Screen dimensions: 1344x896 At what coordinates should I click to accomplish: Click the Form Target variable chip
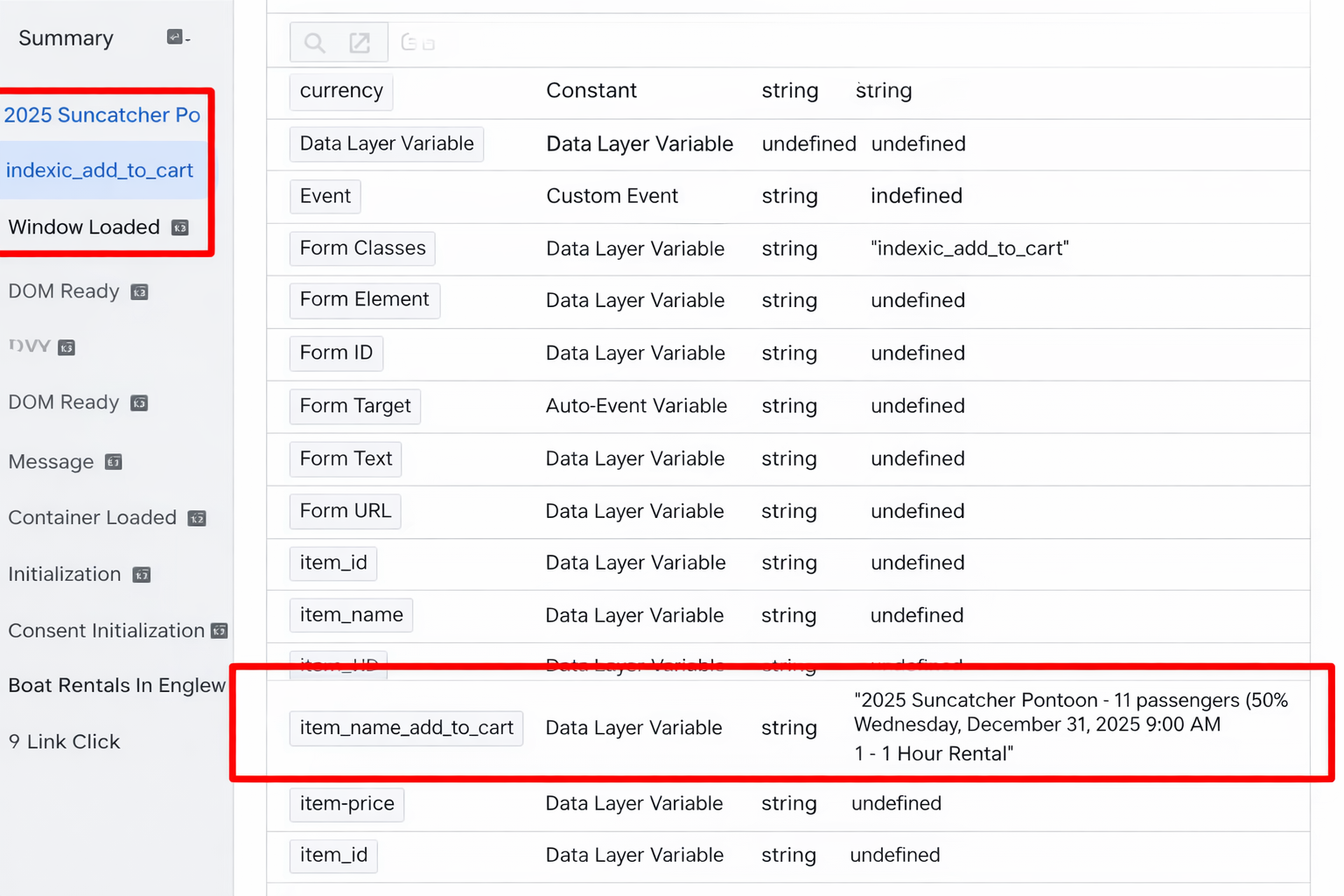(354, 406)
